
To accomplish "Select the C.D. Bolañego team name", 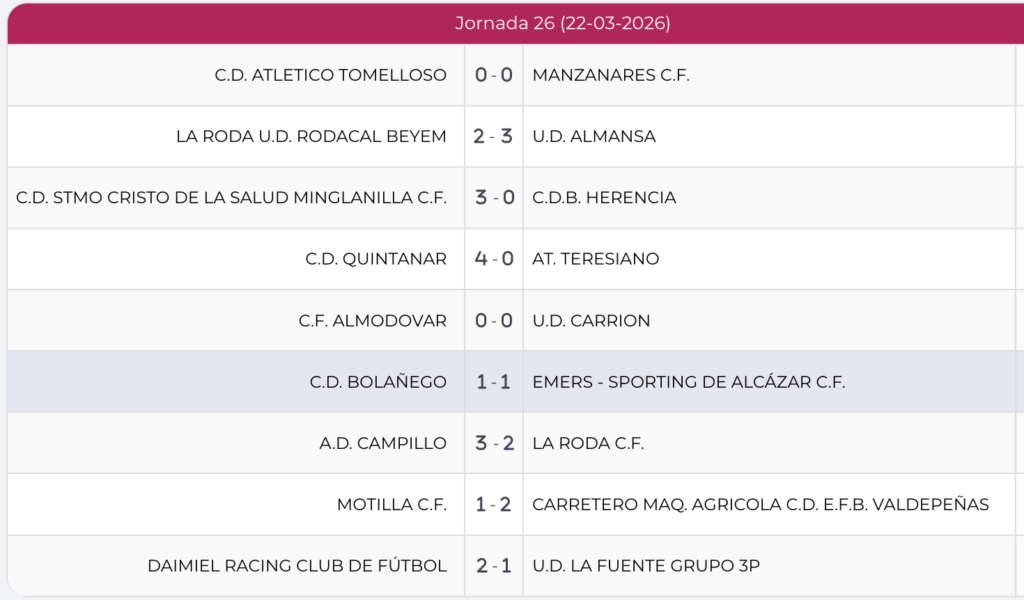I will (378, 382).
